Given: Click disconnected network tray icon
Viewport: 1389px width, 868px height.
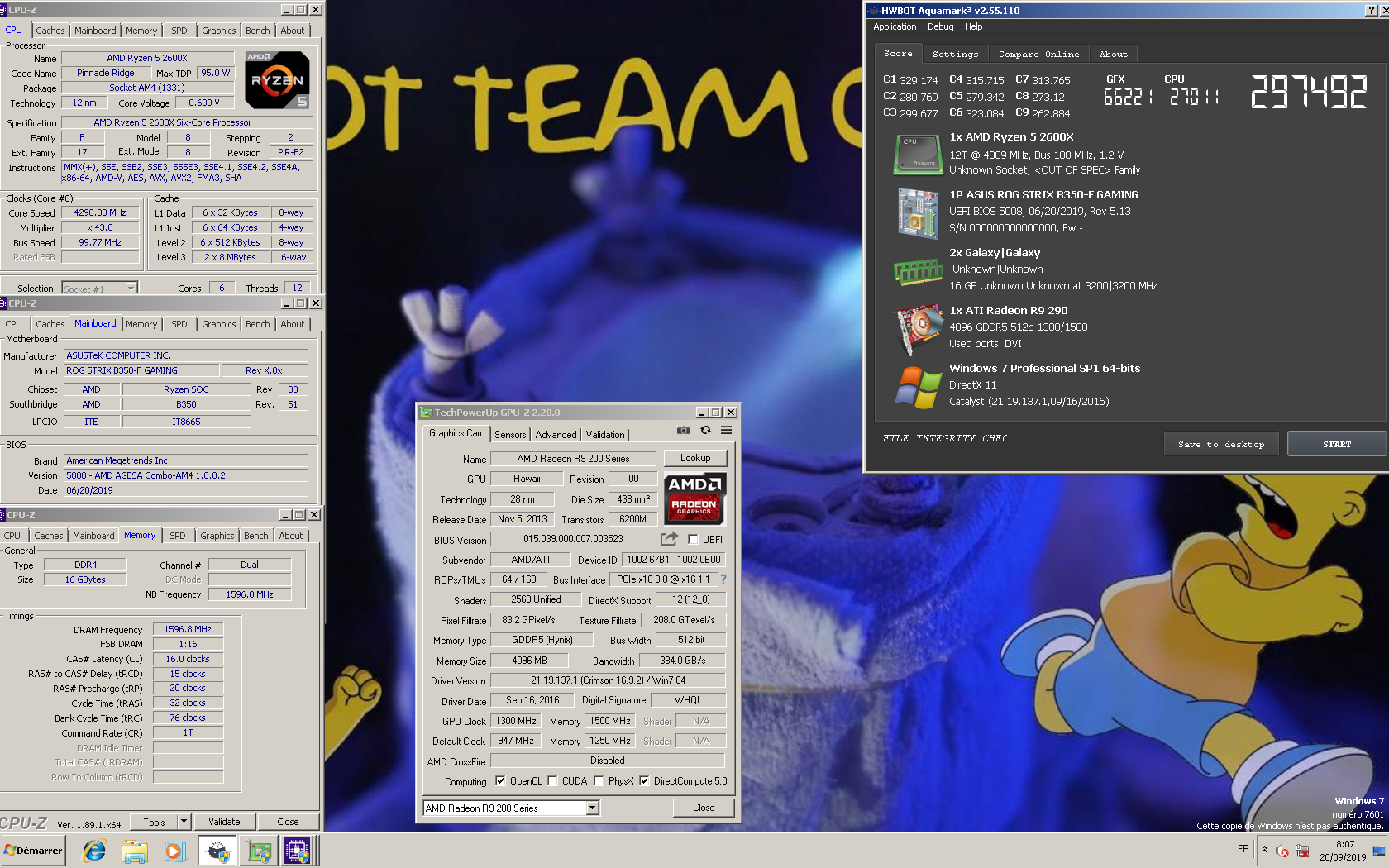Looking at the screenshot, I should [x=1302, y=851].
